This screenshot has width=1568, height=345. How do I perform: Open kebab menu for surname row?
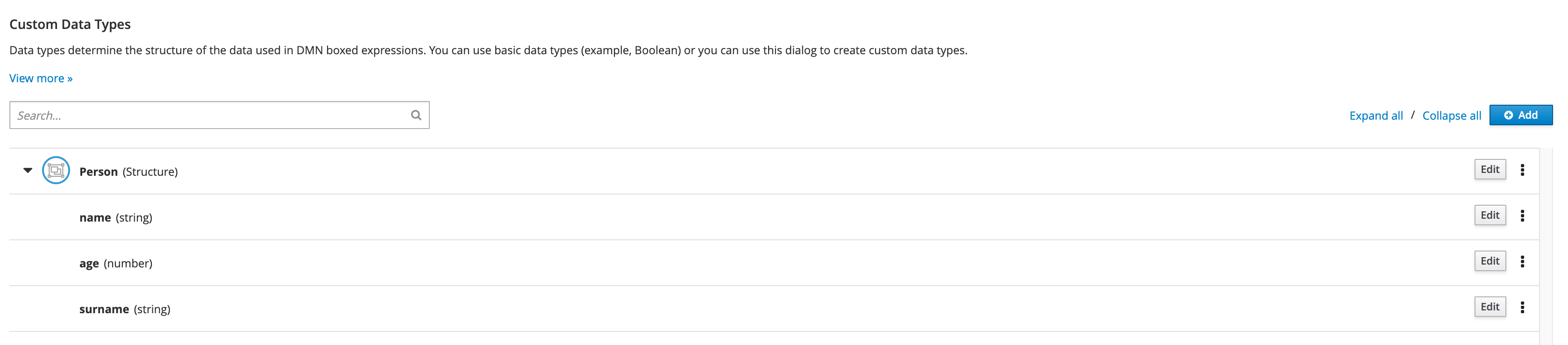click(1522, 307)
